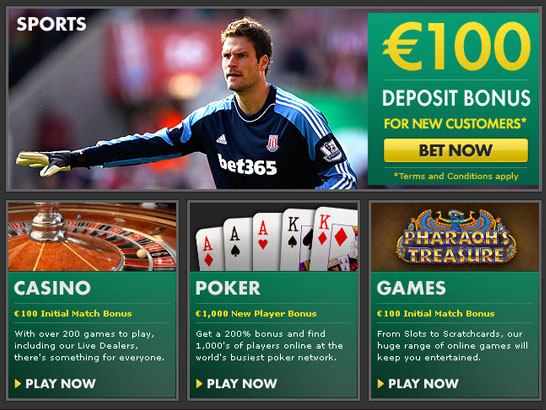Select PLAY NOW under Games
546x410 pixels.
click(x=423, y=384)
